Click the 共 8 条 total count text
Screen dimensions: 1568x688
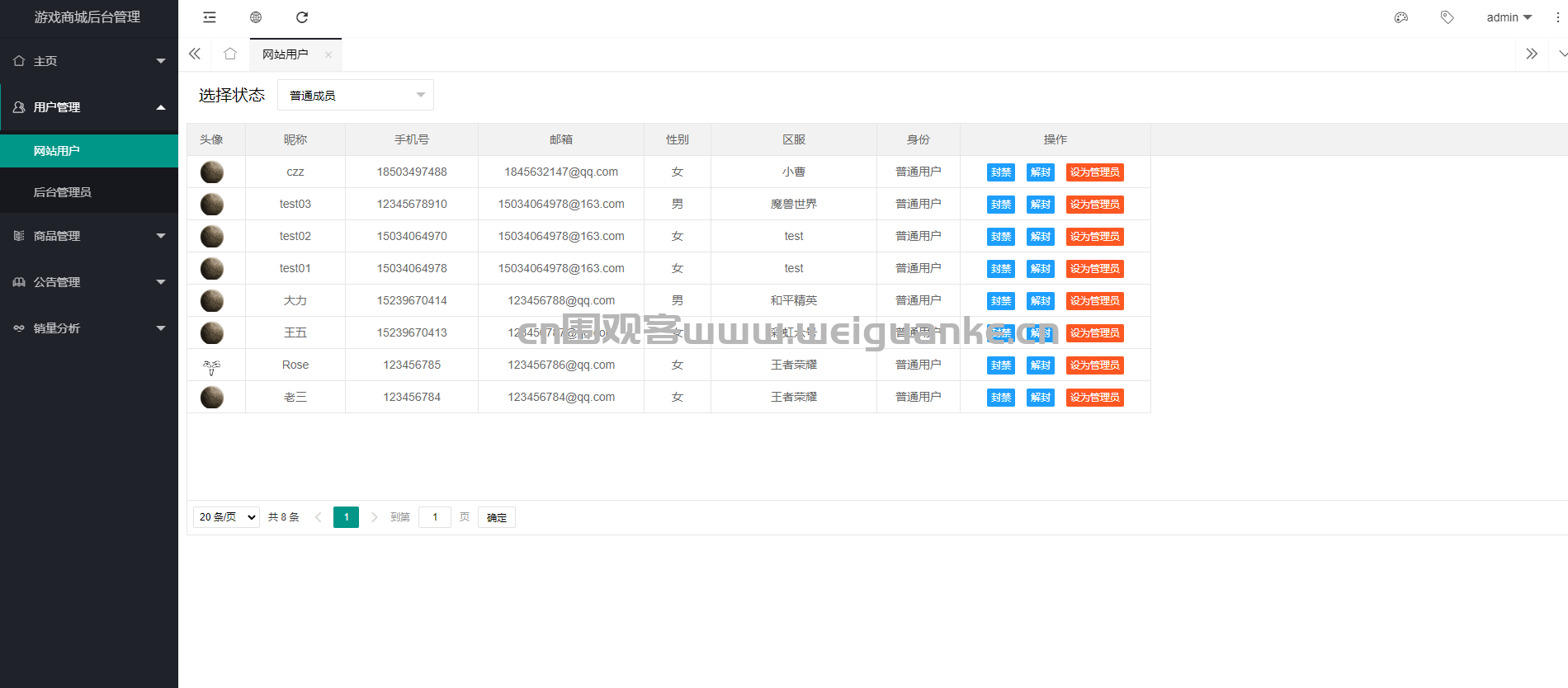coord(284,517)
